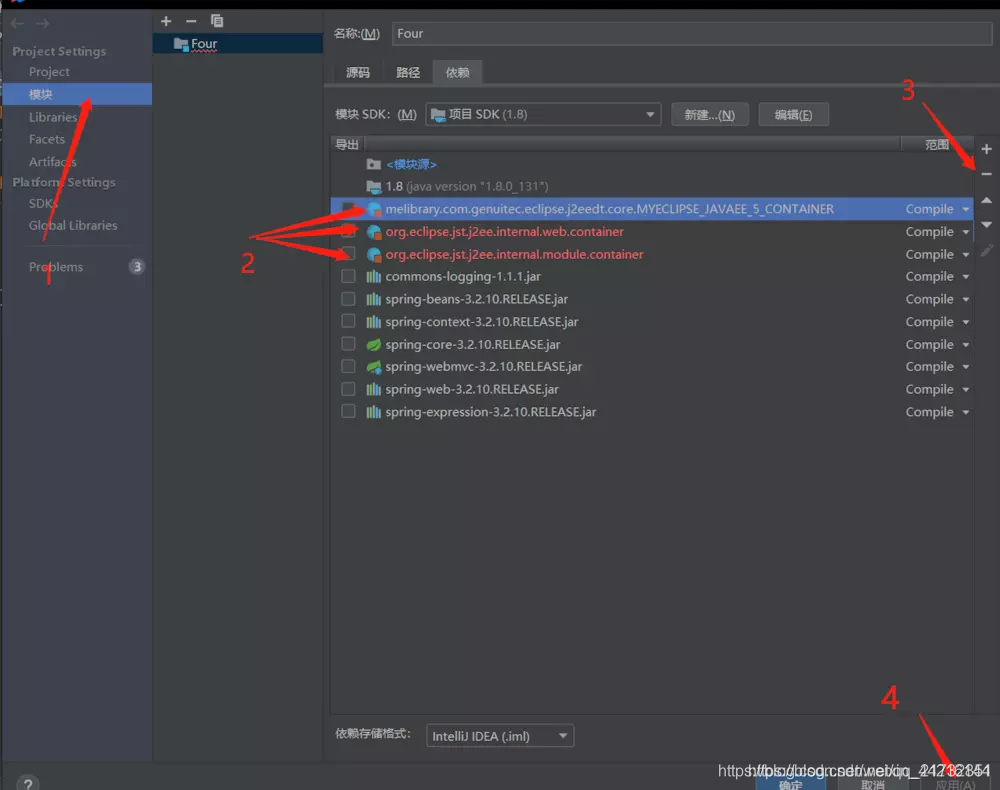Click spring-context jar library icon

pyautogui.click(x=374, y=321)
